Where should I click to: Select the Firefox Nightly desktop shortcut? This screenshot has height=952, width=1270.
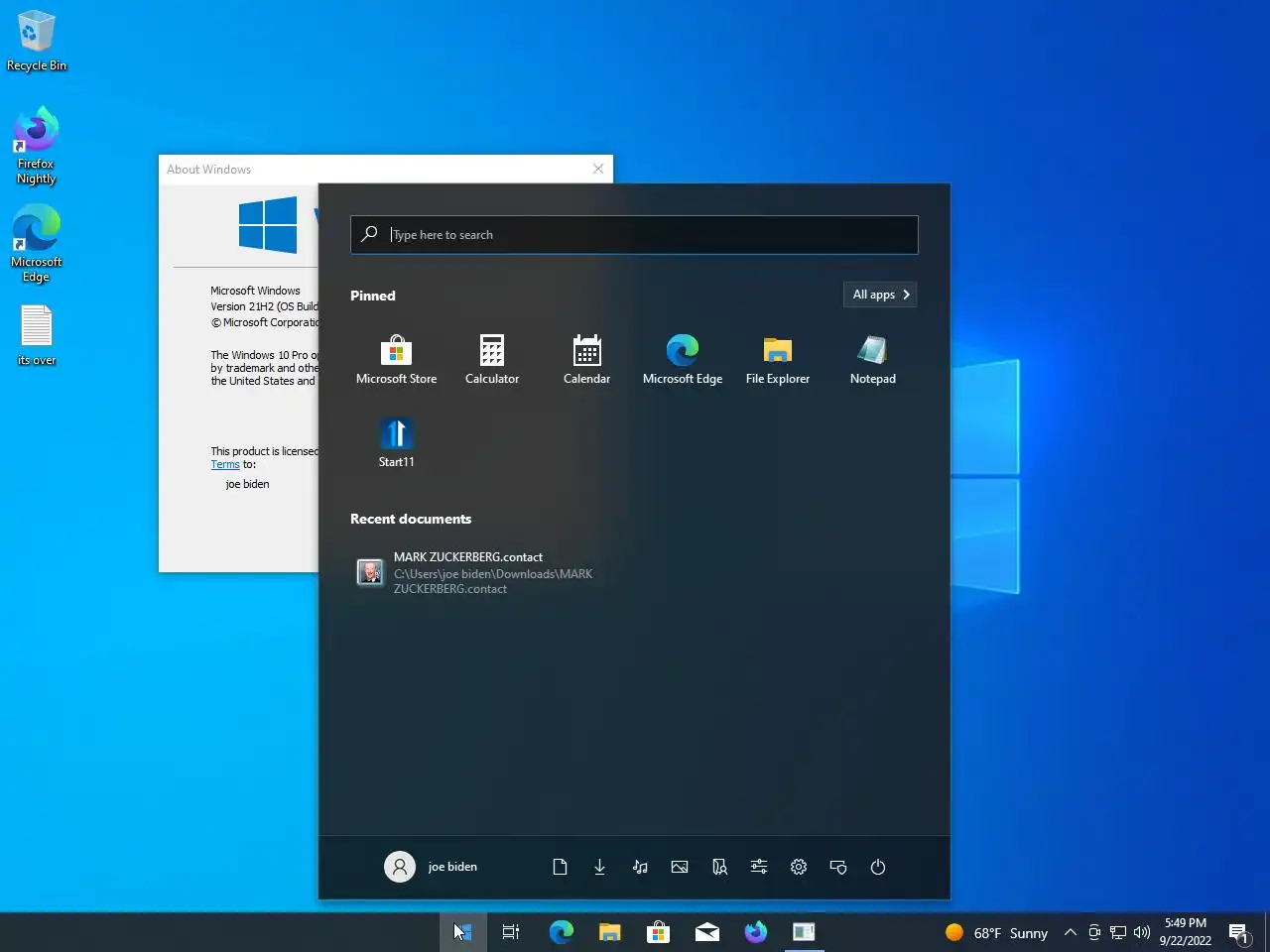tap(36, 145)
